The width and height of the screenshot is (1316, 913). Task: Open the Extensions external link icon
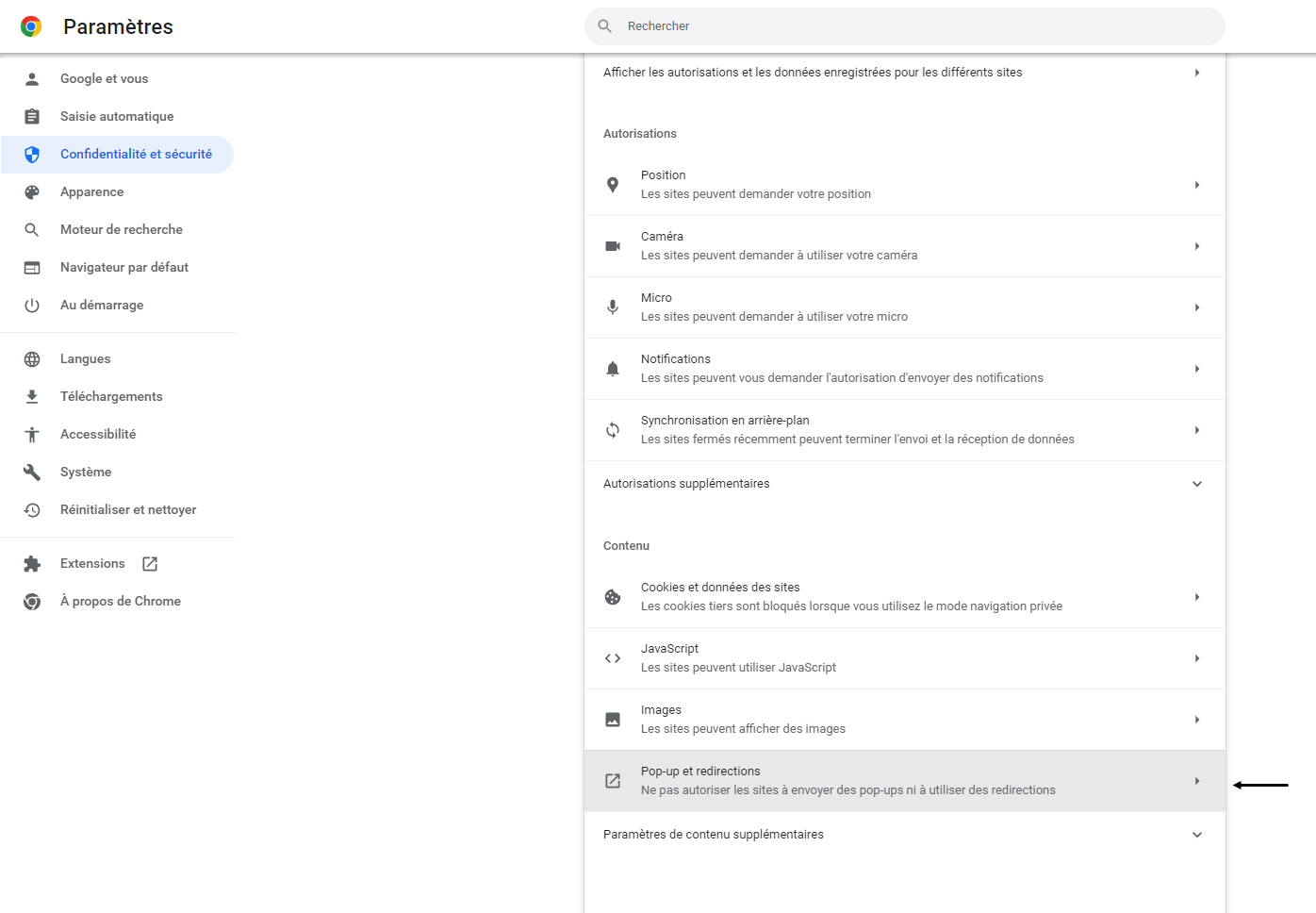click(149, 563)
